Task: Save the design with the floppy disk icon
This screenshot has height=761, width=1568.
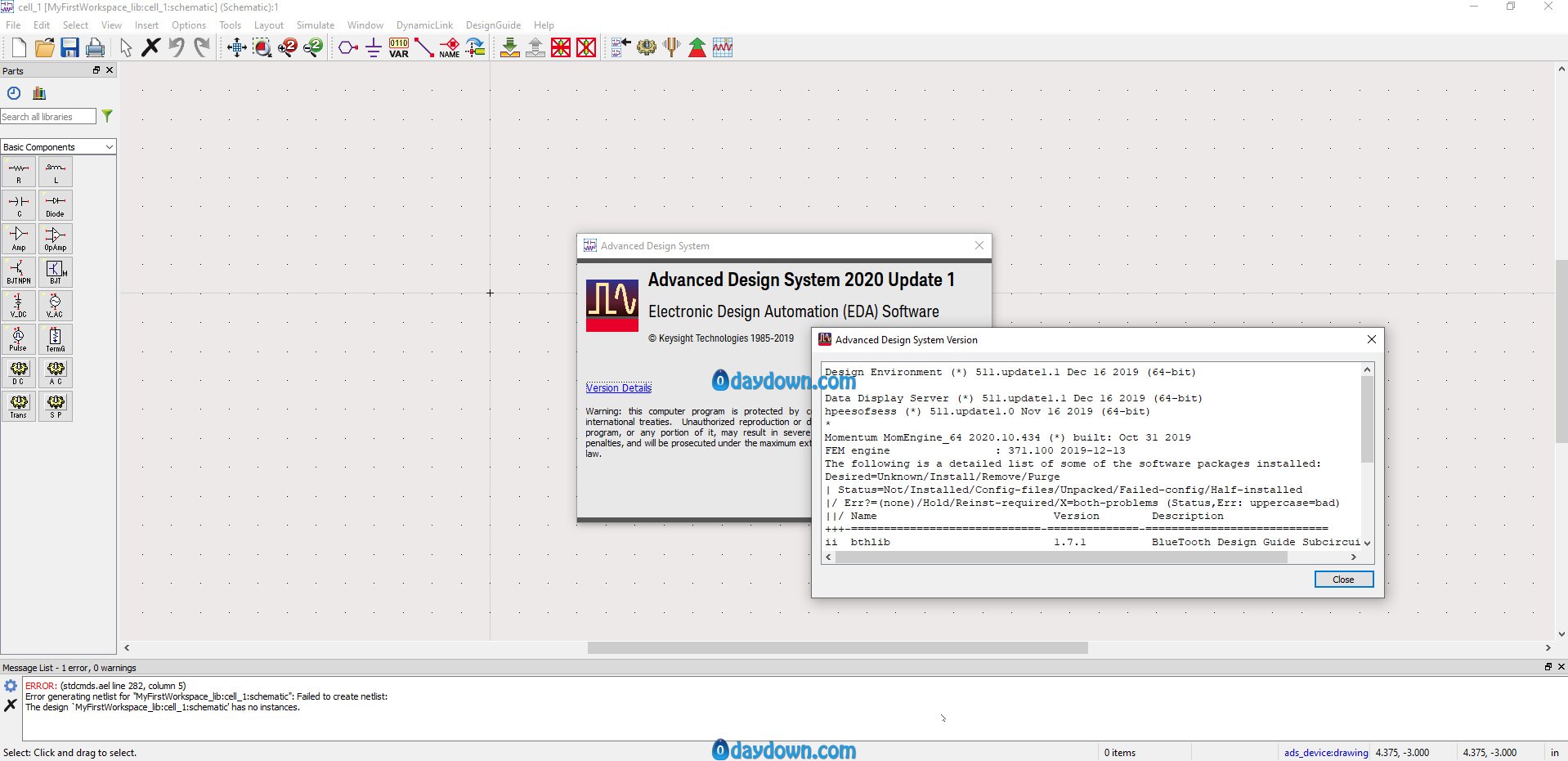Action: click(70, 47)
